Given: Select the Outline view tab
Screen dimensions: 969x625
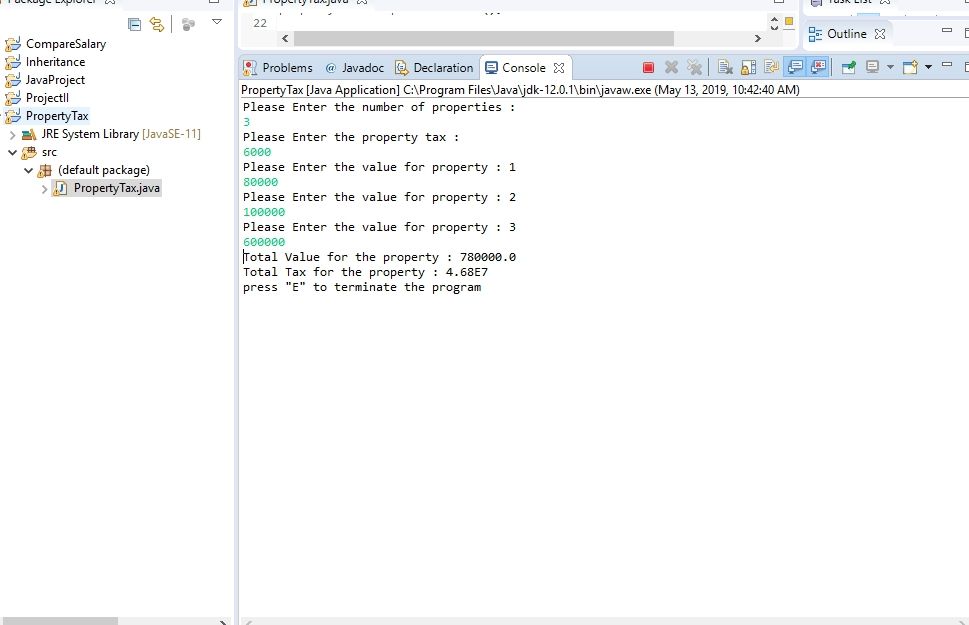Looking at the screenshot, I should (848, 33).
